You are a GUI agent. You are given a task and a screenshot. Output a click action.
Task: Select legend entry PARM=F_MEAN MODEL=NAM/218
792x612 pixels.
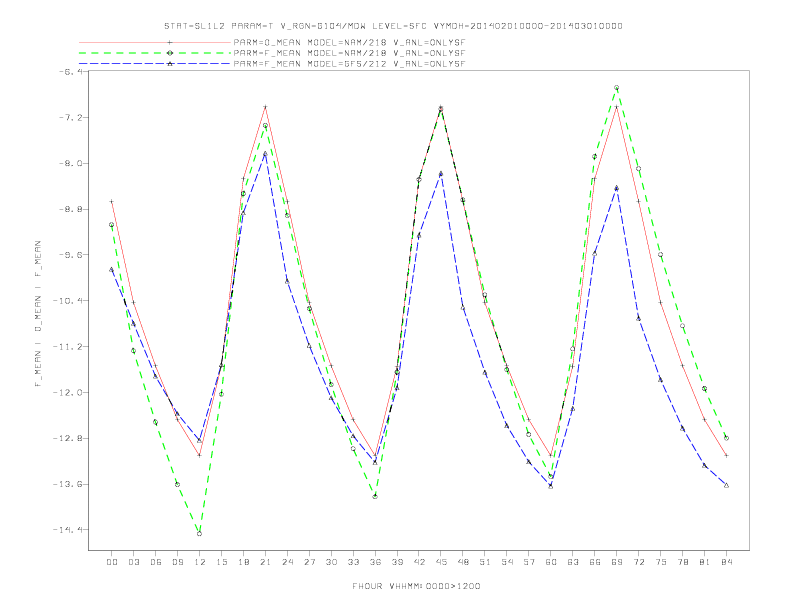349,53
